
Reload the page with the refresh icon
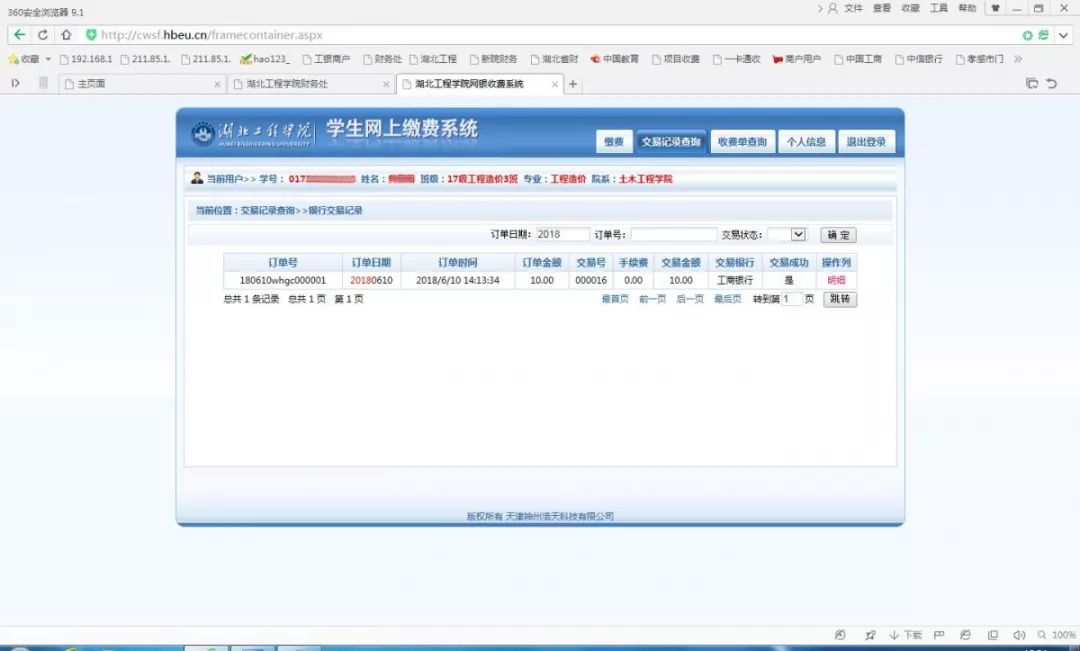43,34
